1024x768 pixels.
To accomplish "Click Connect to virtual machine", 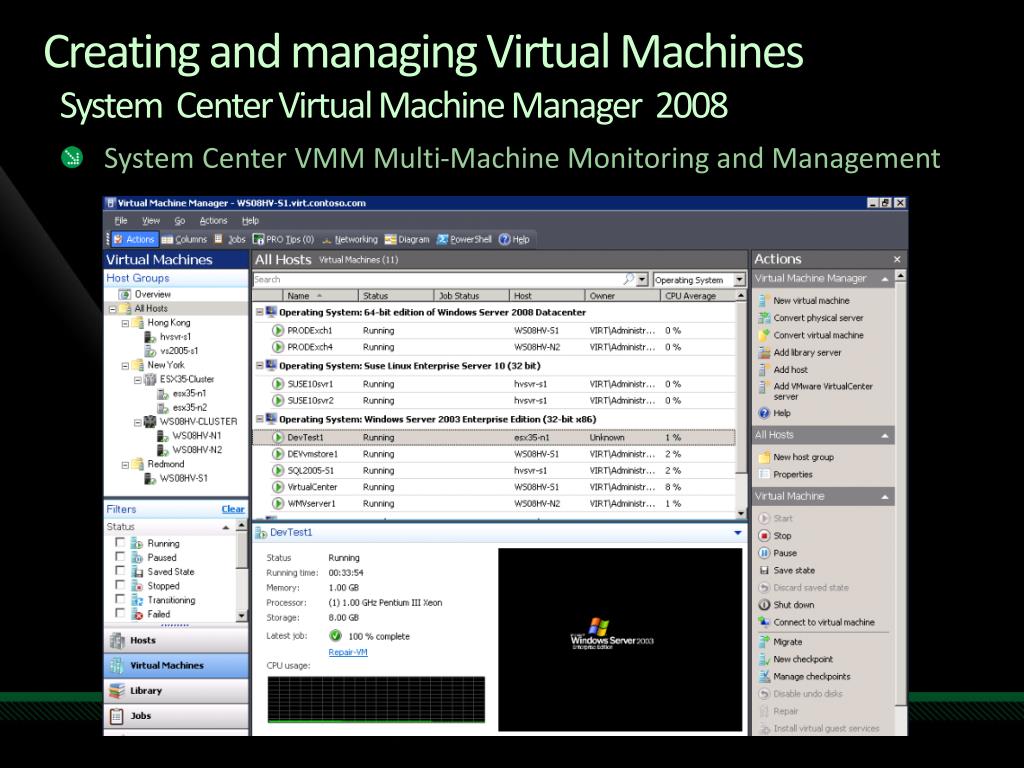I will coord(816,622).
